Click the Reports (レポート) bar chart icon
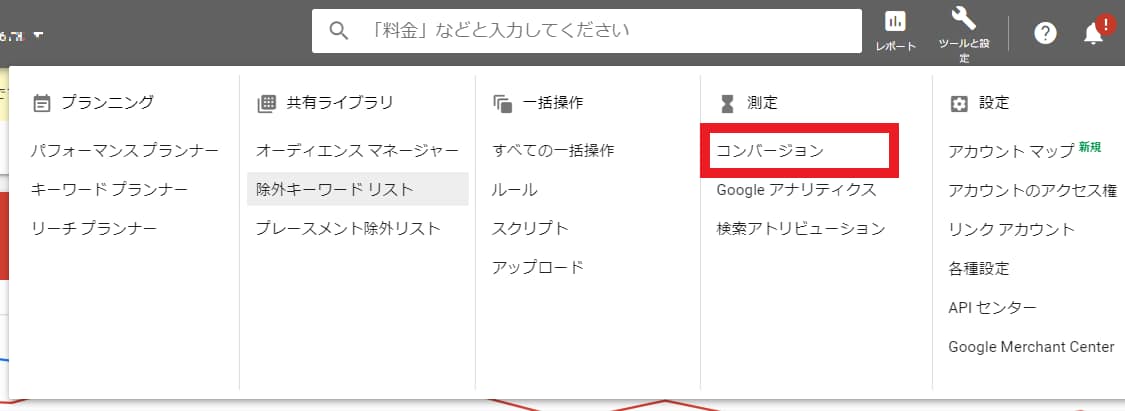Image resolution: width=1125 pixels, height=411 pixels. pyautogui.click(x=895, y=23)
